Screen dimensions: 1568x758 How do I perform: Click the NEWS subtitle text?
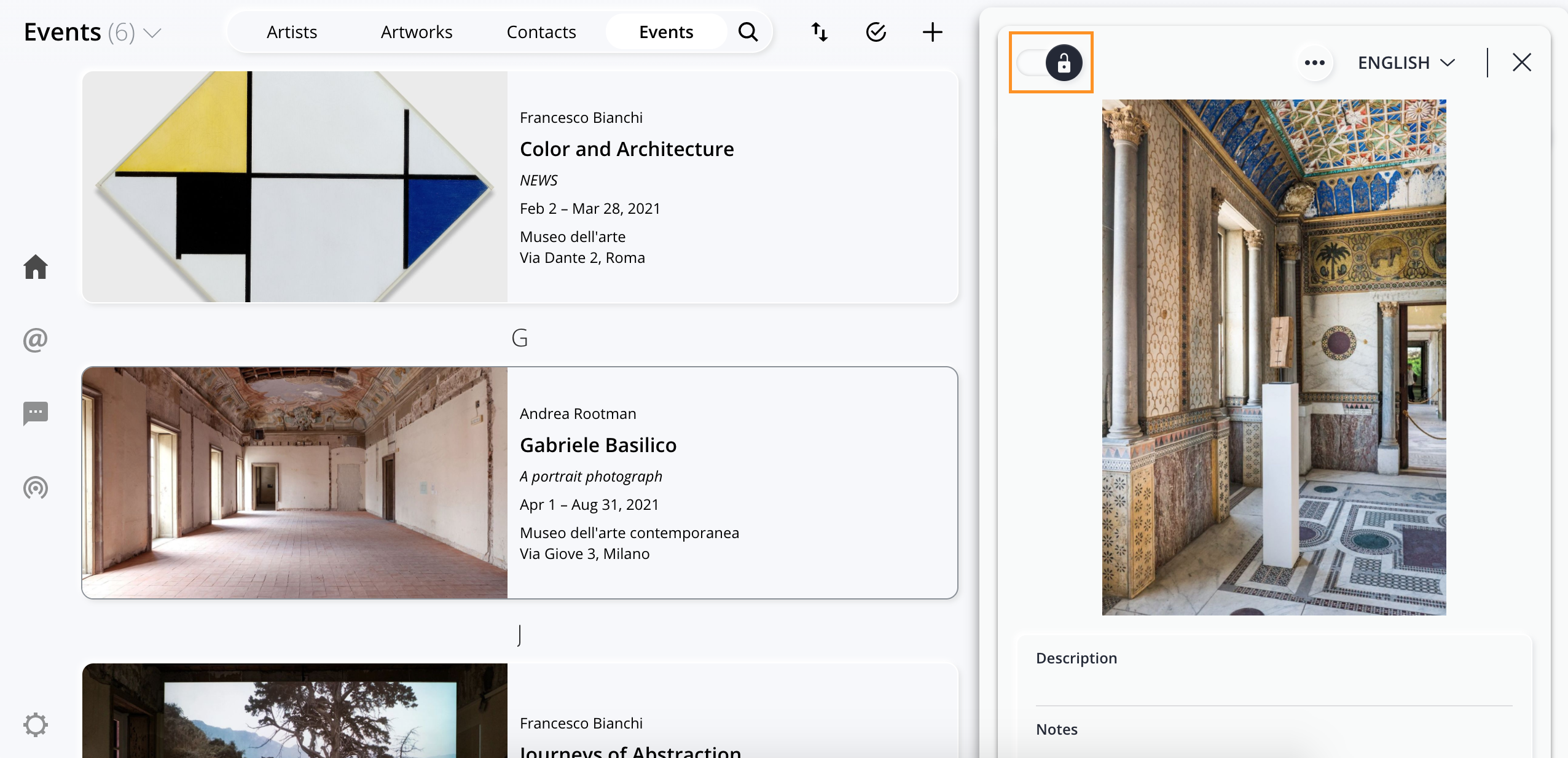[x=539, y=180]
